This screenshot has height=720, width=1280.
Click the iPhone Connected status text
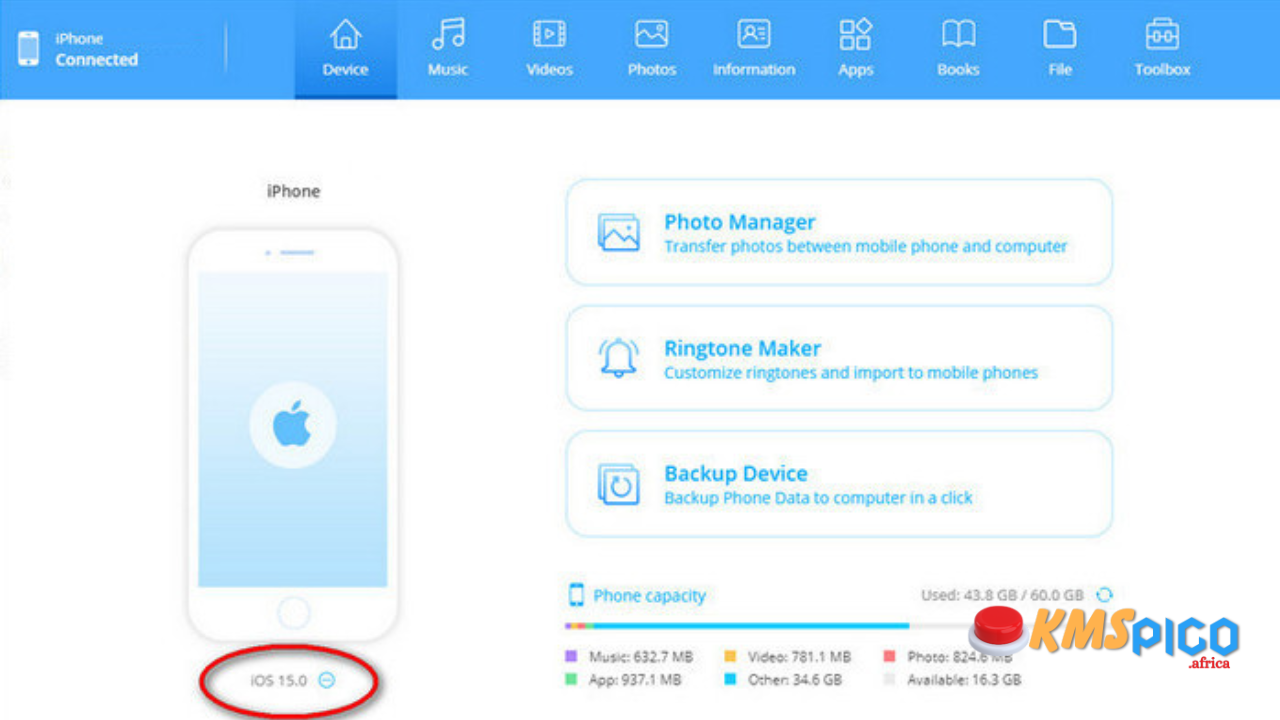96,49
